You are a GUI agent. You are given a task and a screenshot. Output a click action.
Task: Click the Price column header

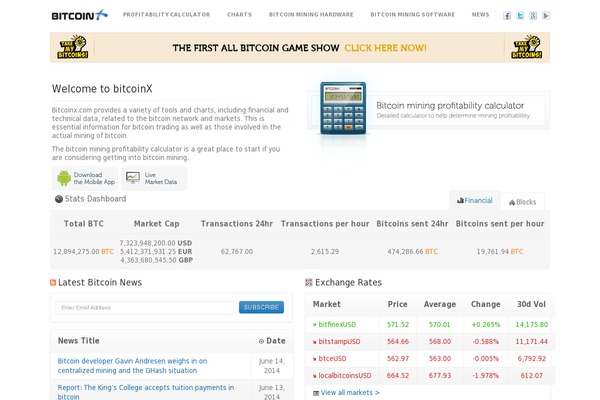point(397,304)
